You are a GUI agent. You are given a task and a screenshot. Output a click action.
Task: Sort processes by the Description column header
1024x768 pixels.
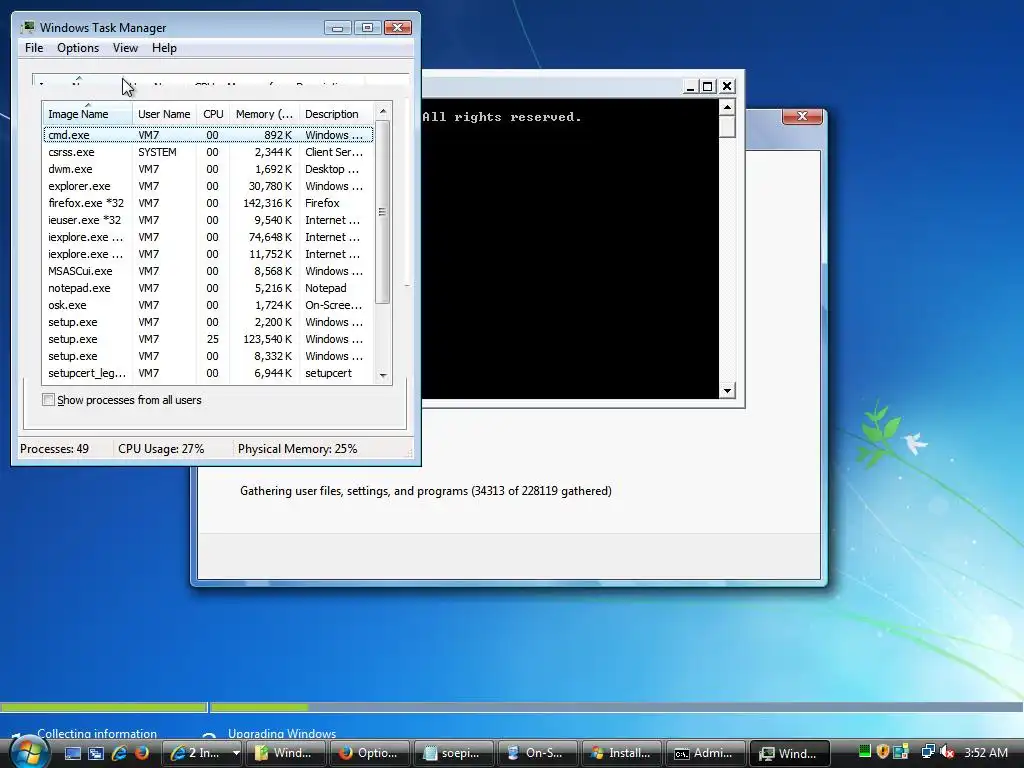point(336,114)
